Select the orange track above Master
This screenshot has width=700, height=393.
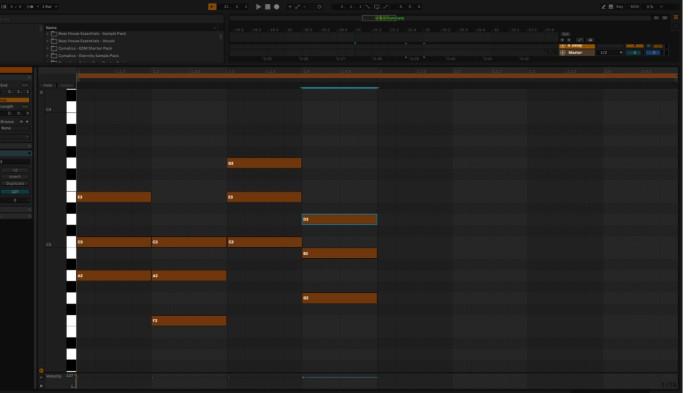(577, 46)
